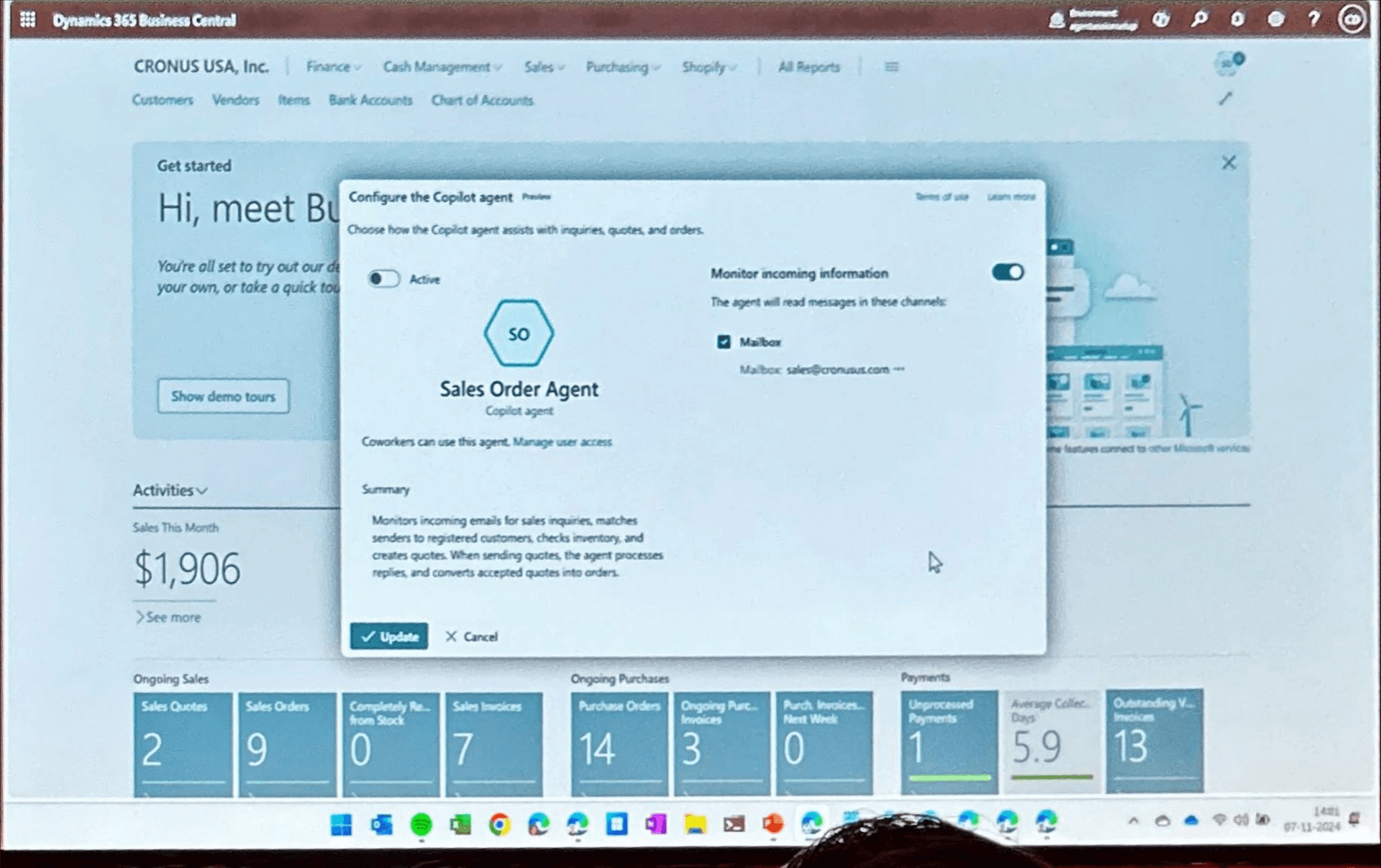Open search from the top header bar
This screenshot has height=868, width=1381.
[1200, 19]
